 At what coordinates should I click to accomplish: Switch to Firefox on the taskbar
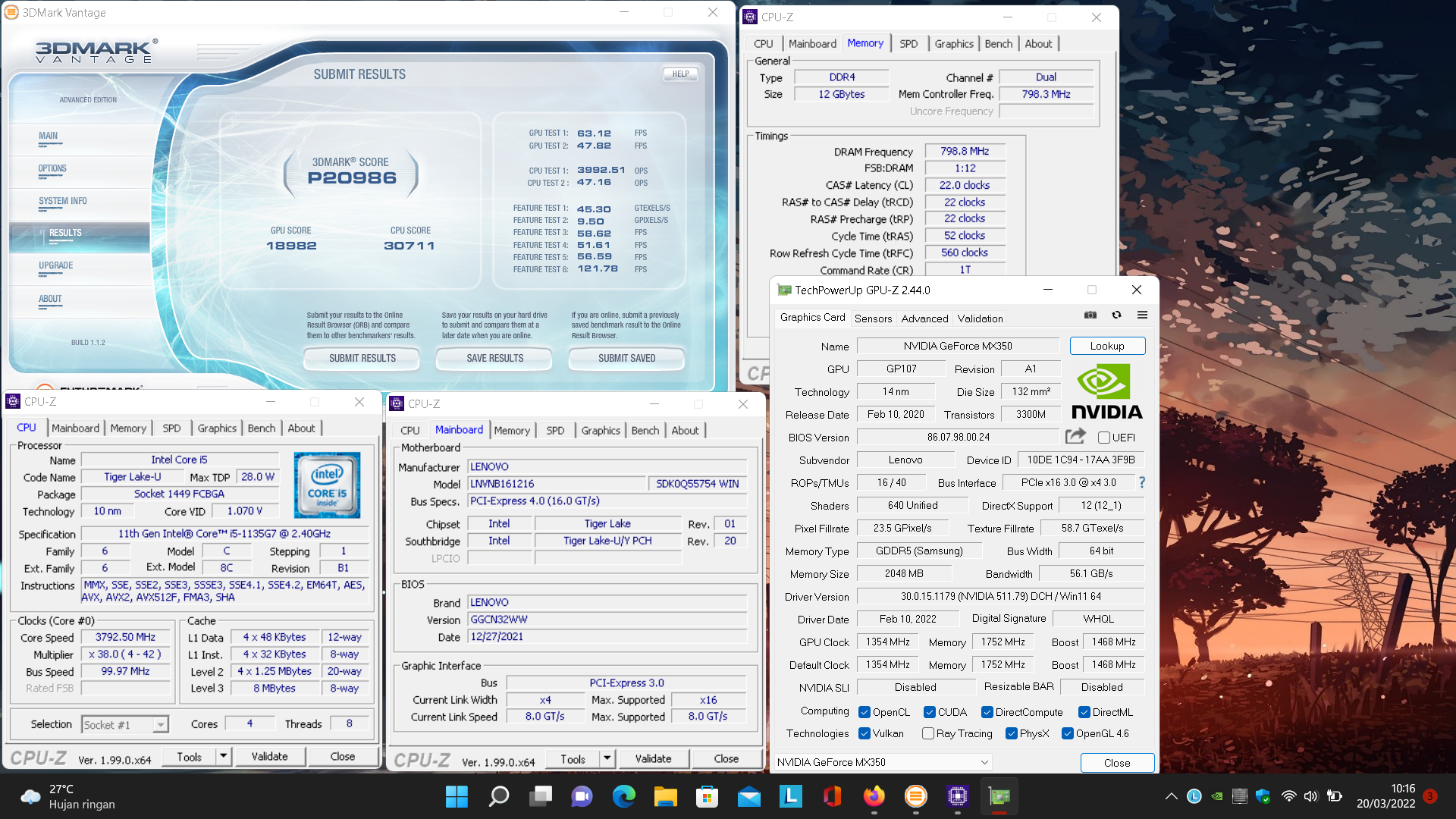point(874,796)
